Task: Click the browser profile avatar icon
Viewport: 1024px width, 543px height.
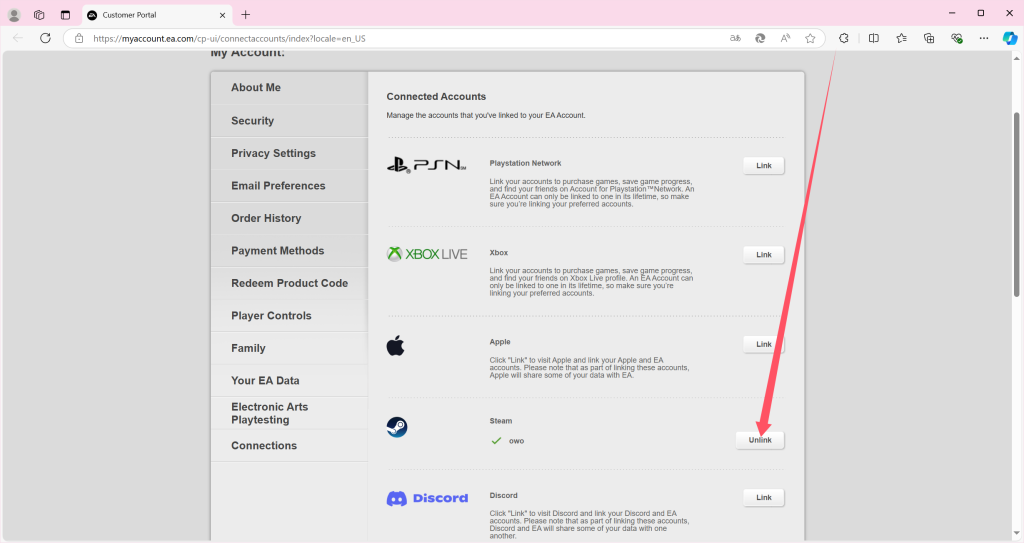Action: click(x=14, y=14)
